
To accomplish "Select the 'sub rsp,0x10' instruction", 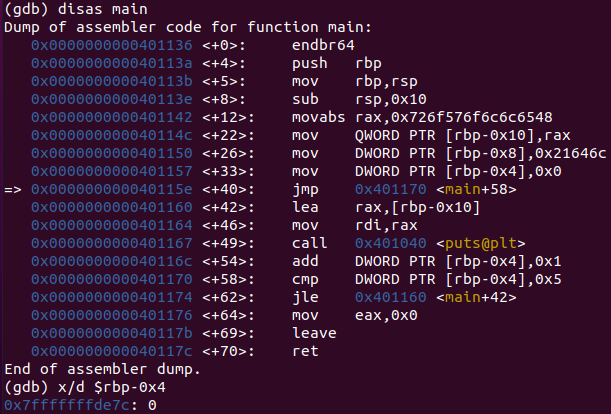I will coord(359,99).
